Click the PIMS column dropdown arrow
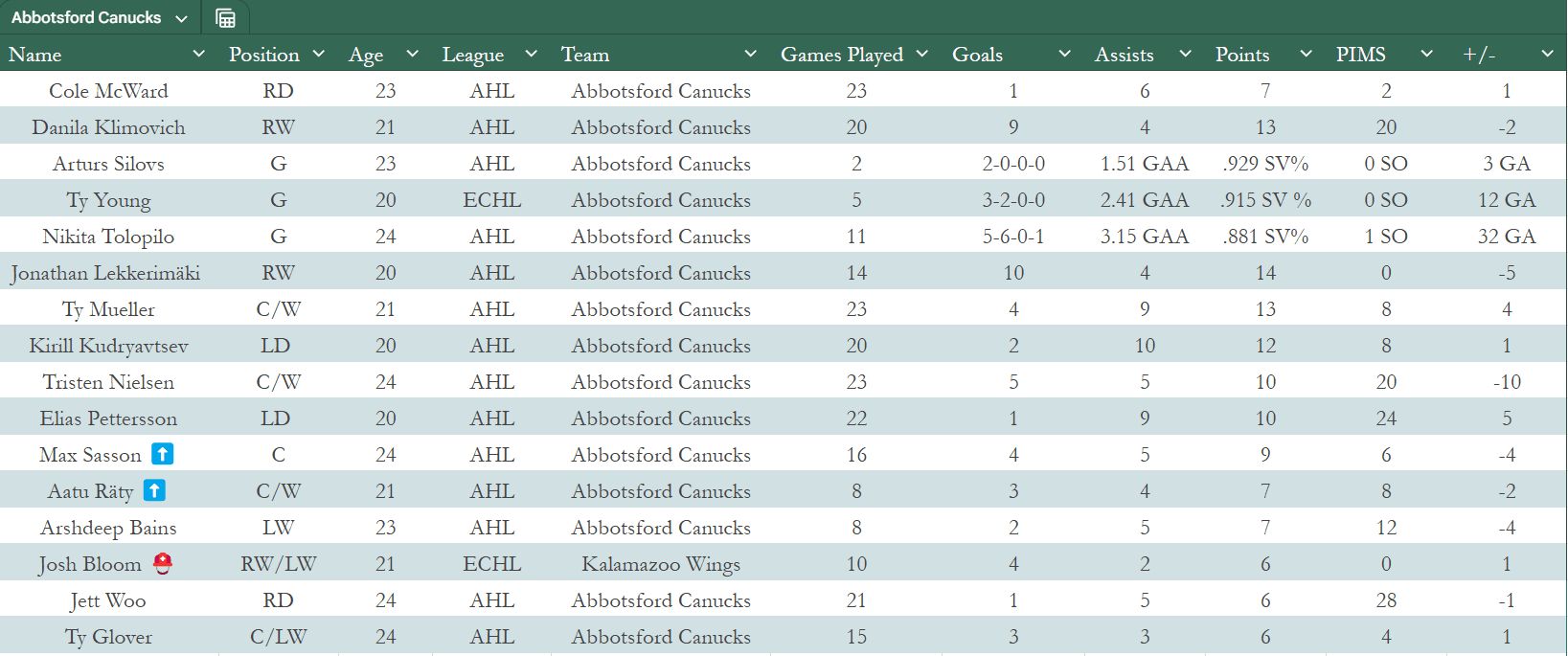Viewport: 1568px width, 656px height. tap(1426, 54)
